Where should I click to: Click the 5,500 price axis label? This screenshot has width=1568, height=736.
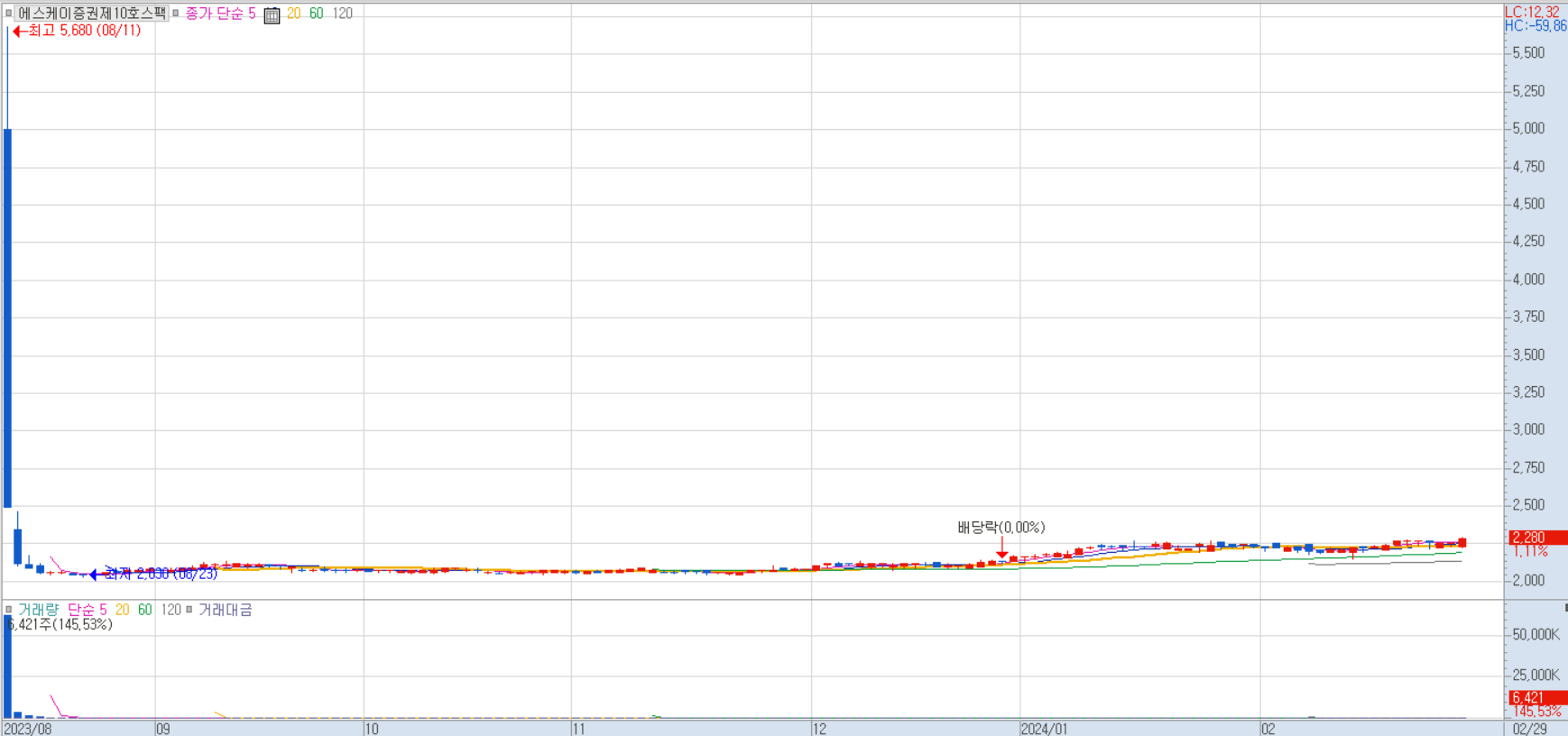click(x=1528, y=53)
